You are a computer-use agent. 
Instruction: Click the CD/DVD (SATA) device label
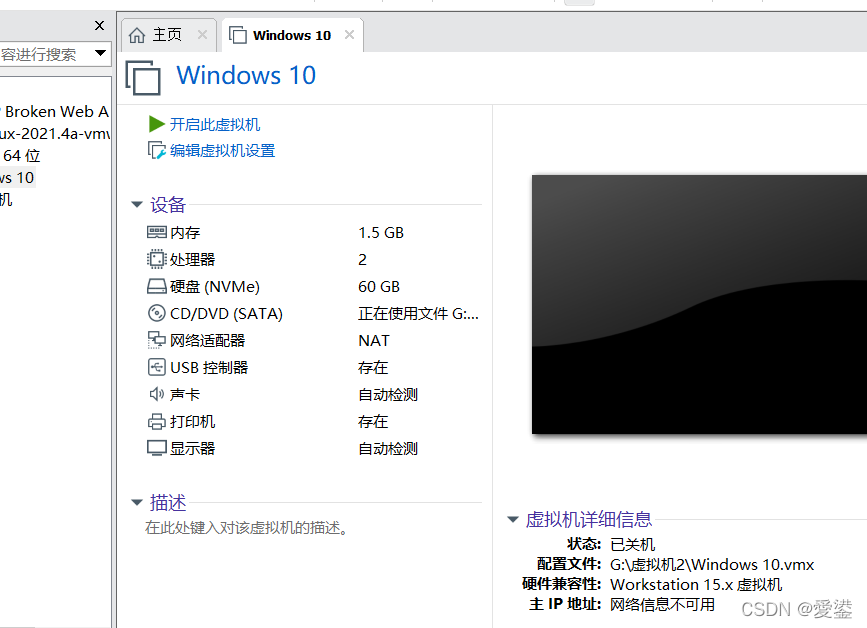click(226, 314)
